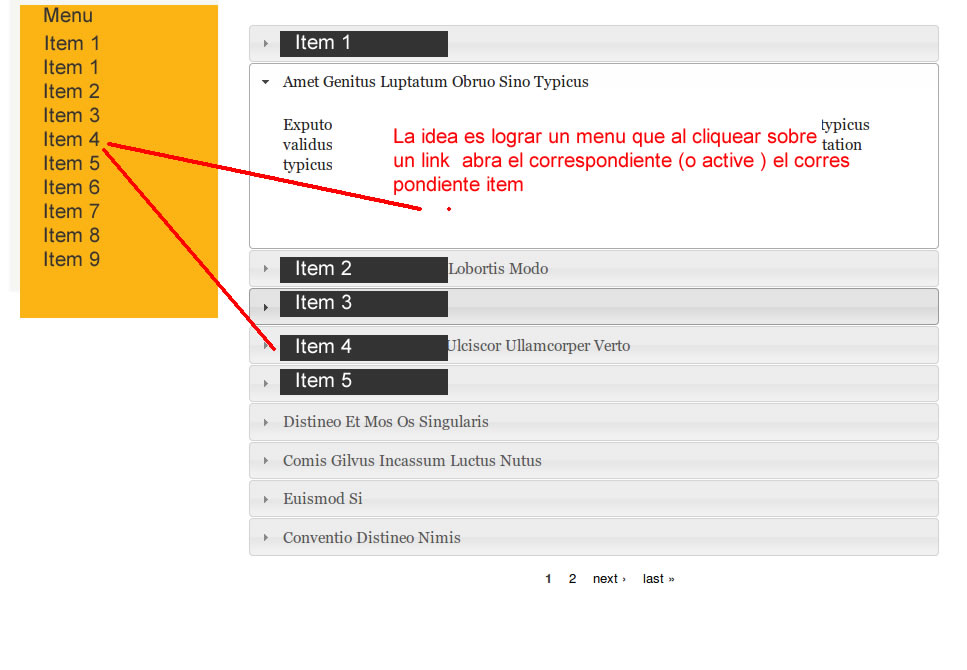Click the Ulciscor Ullamcorper Verto header
Image resolution: width=967 pixels, height=670 pixels.
(539, 345)
